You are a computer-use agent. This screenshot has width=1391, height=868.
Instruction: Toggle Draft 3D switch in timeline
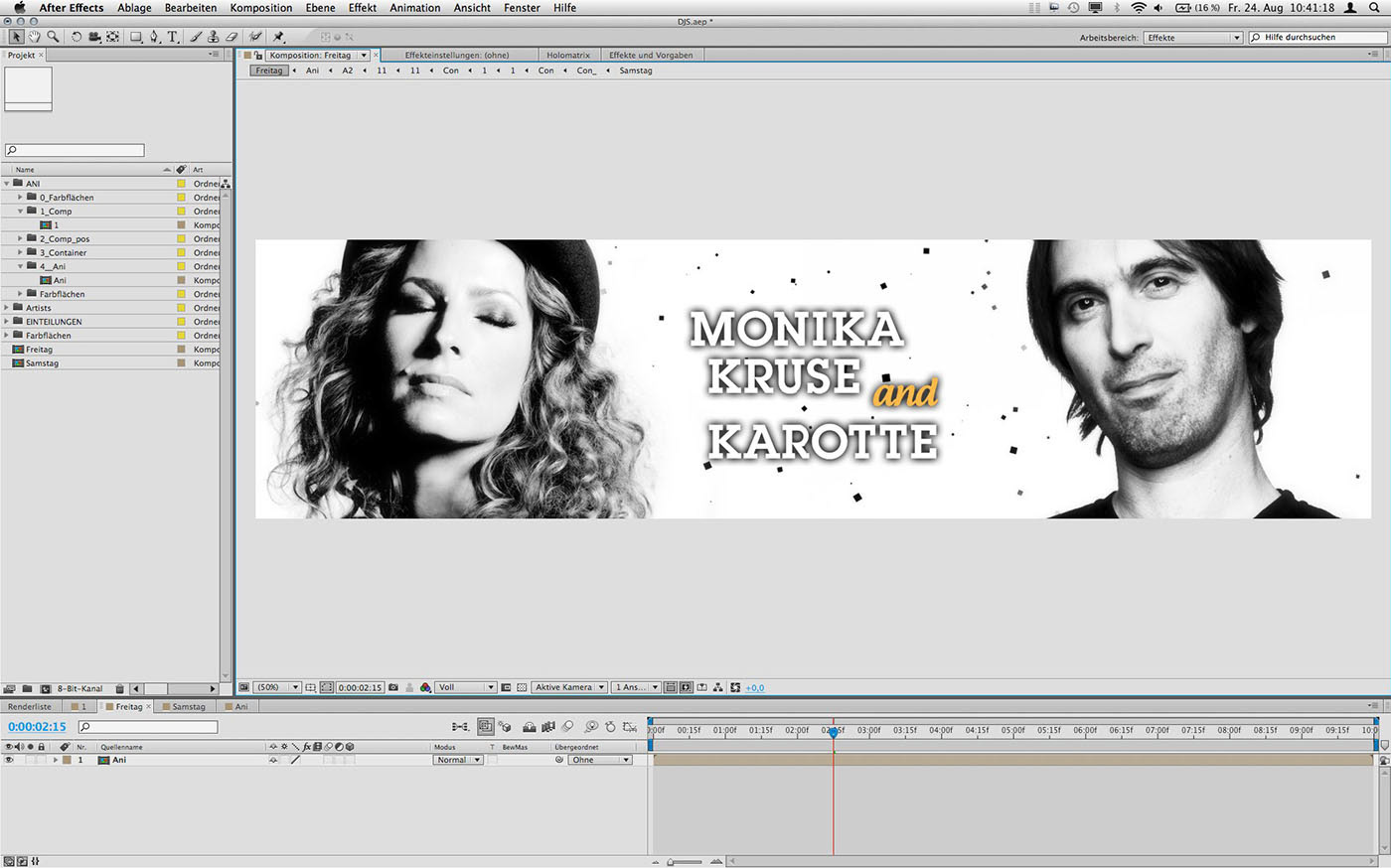pos(505,727)
